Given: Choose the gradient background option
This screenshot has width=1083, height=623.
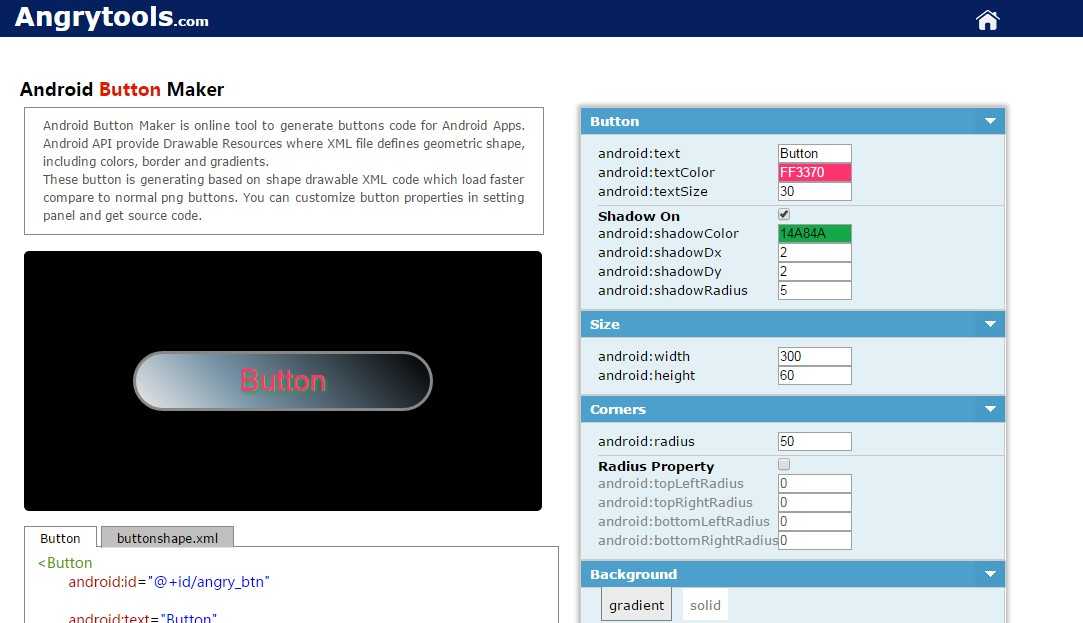Looking at the screenshot, I should [636, 604].
